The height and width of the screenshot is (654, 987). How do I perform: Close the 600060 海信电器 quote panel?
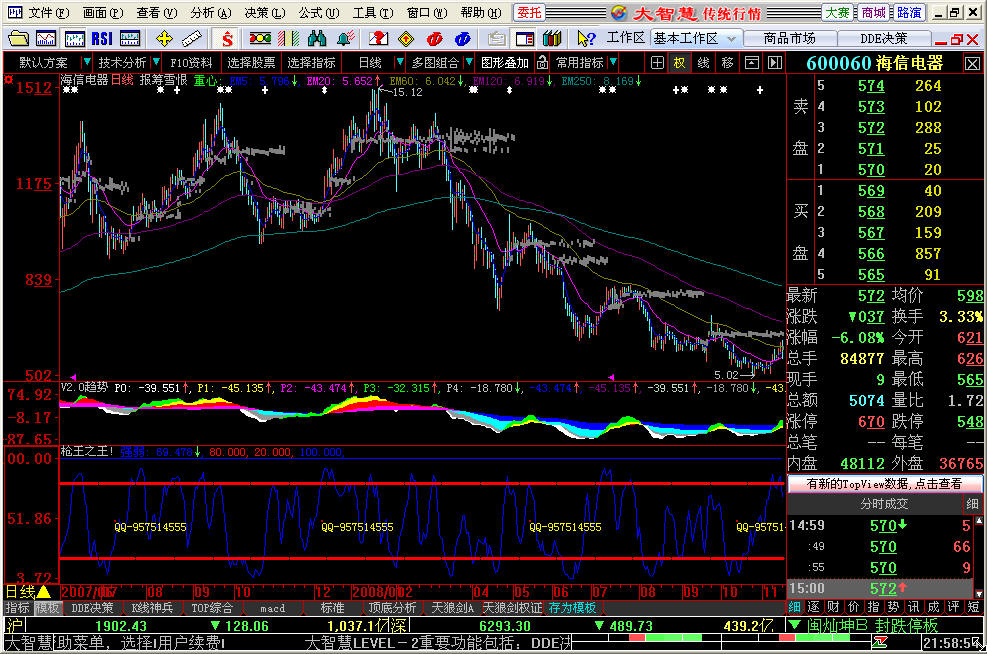[x=972, y=64]
